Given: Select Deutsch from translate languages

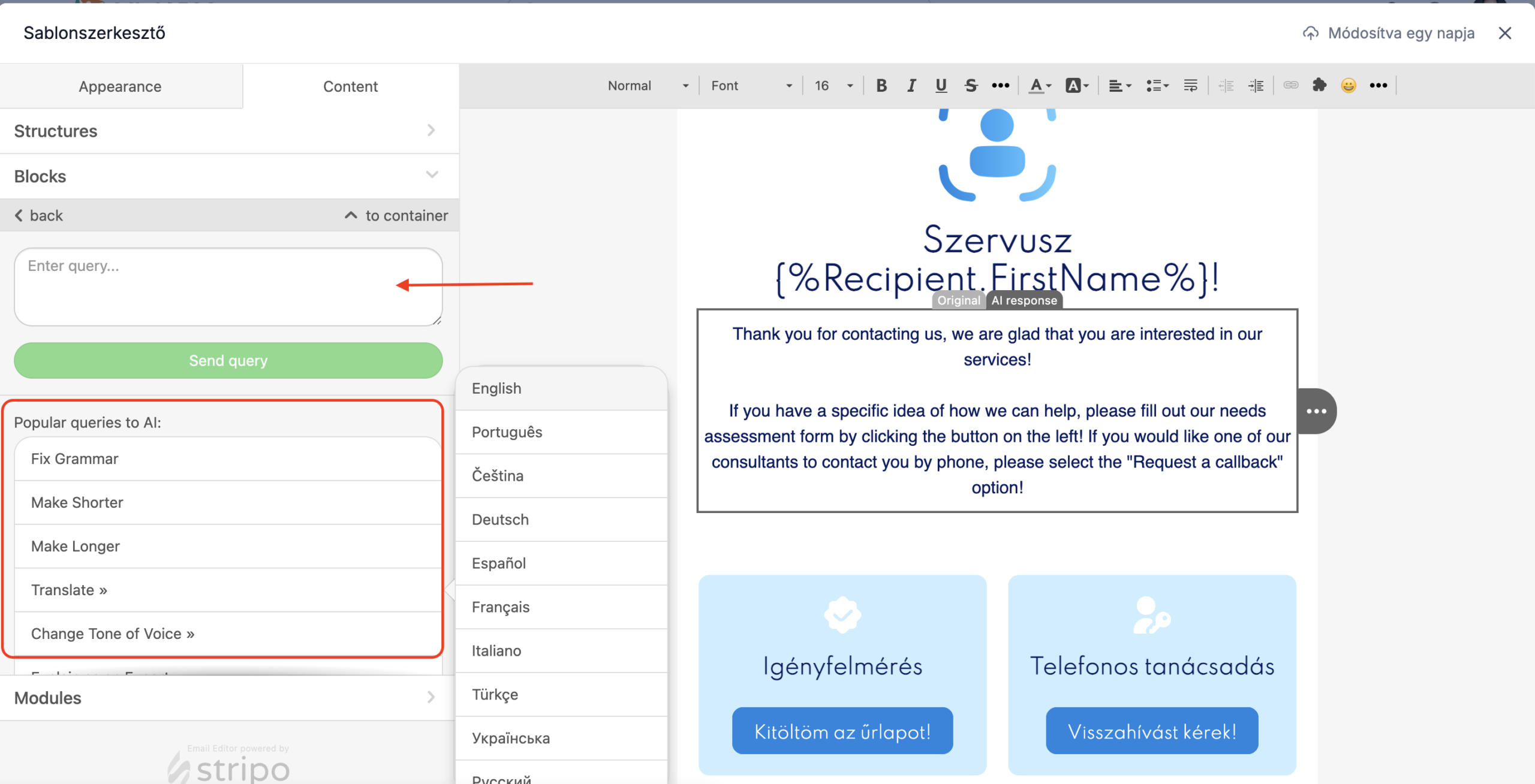Looking at the screenshot, I should (x=500, y=519).
